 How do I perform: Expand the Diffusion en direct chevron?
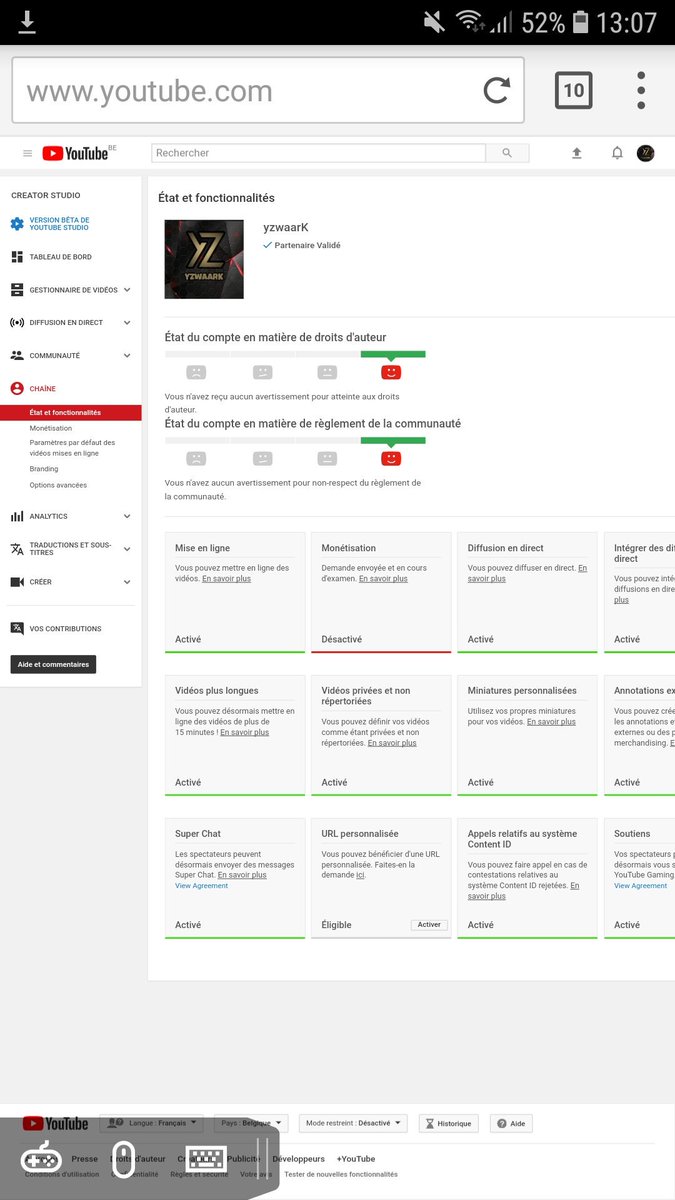click(x=127, y=323)
